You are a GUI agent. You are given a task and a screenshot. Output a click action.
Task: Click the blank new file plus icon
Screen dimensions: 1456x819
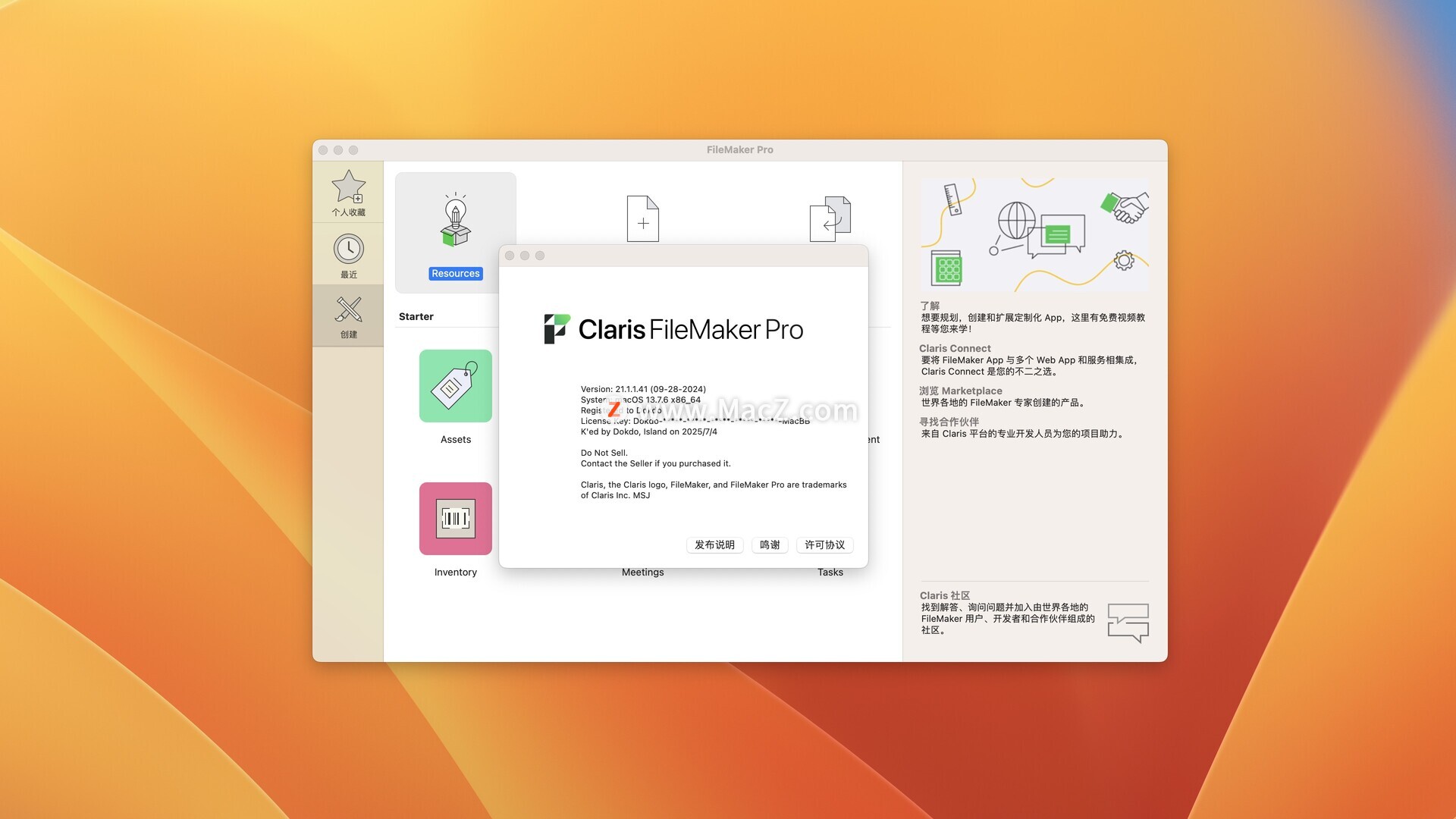[x=642, y=218]
